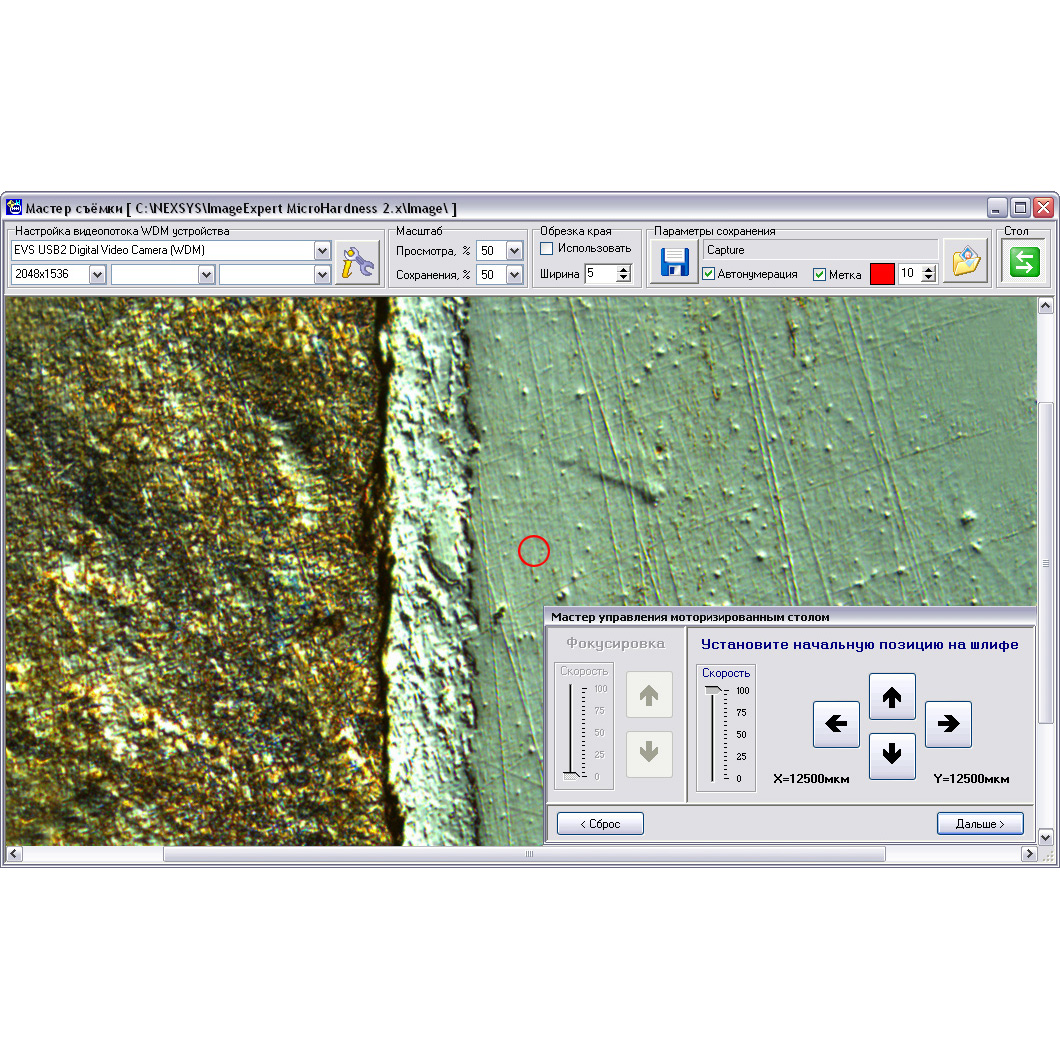Screen dimensions: 1060x1060
Task: Increase the Ширина width spinner value
Action: pos(624,269)
